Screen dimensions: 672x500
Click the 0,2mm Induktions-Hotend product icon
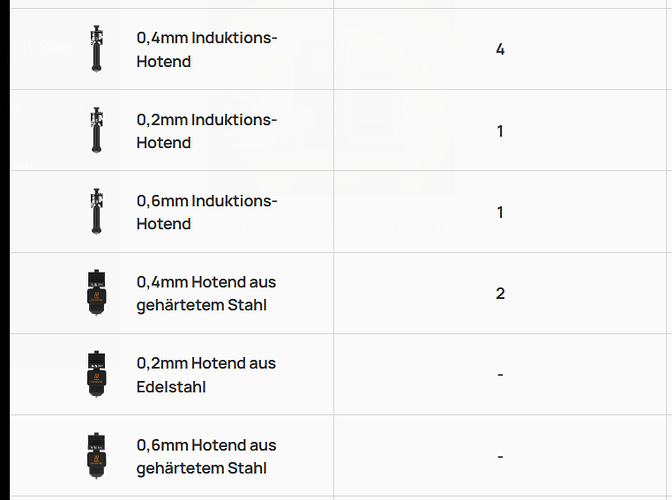(97, 130)
